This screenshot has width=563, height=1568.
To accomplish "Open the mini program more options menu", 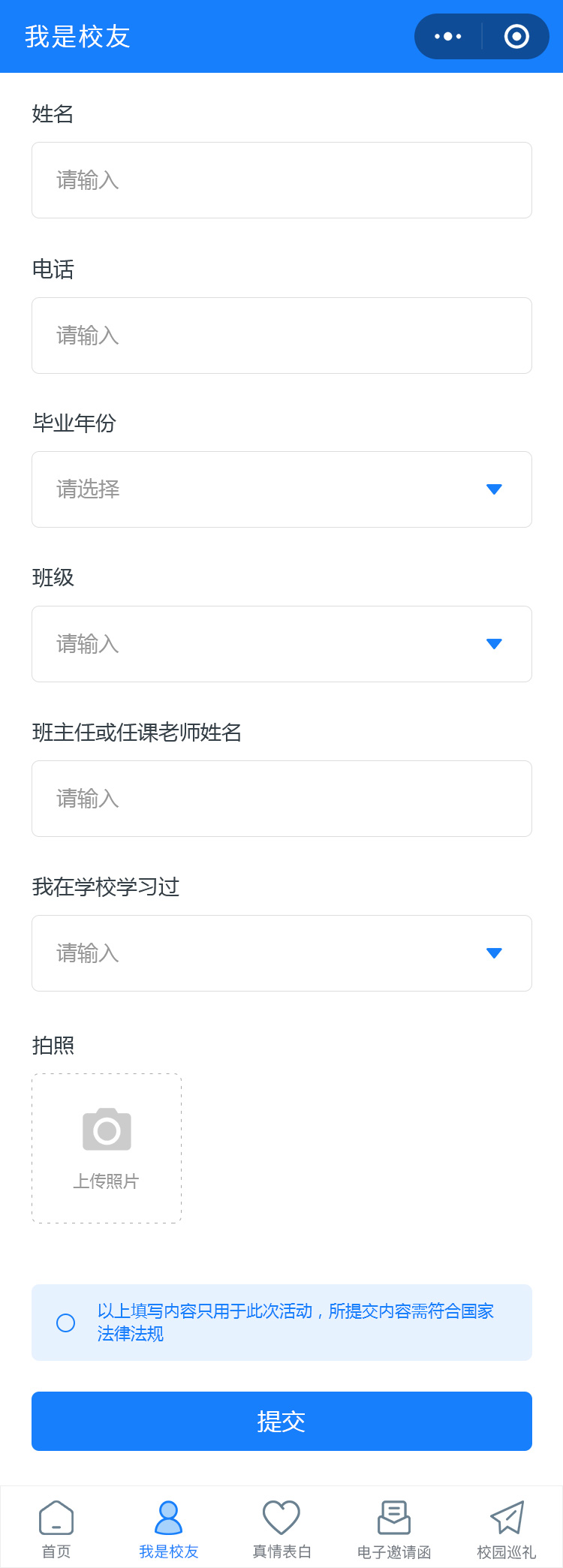I will 448,36.
